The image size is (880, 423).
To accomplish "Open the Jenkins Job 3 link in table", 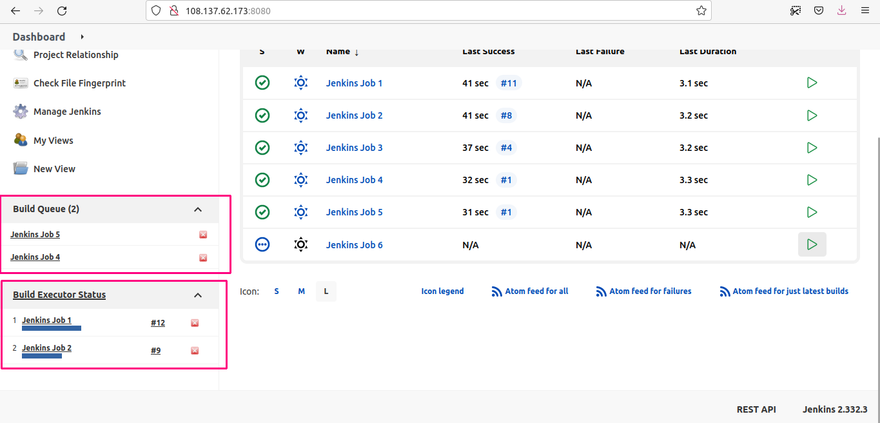I will pyautogui.click(x=354, y=148).
